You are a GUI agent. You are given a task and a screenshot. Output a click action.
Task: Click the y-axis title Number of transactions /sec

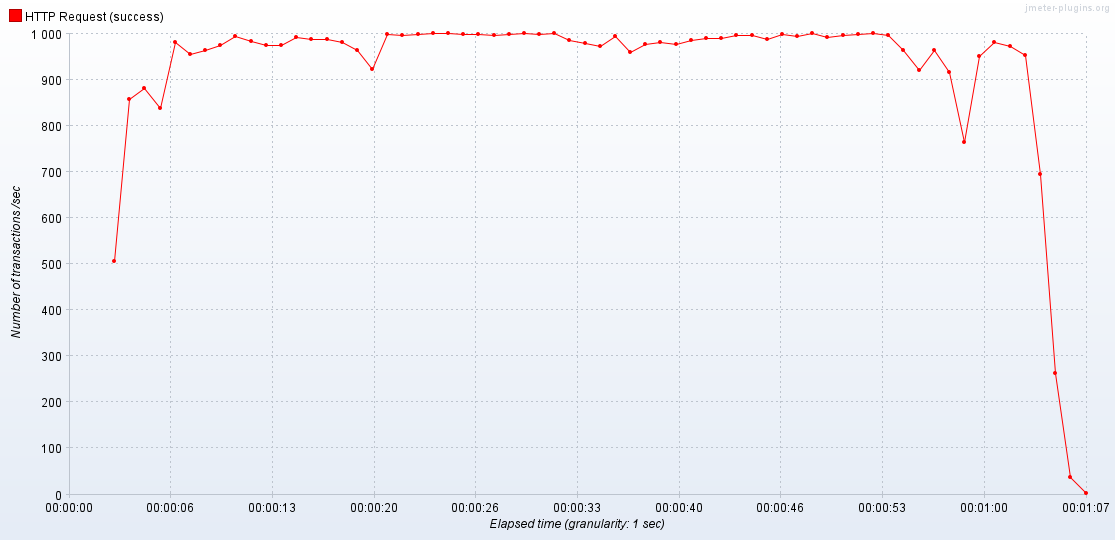pyautogui.click(x=16, y=262)
